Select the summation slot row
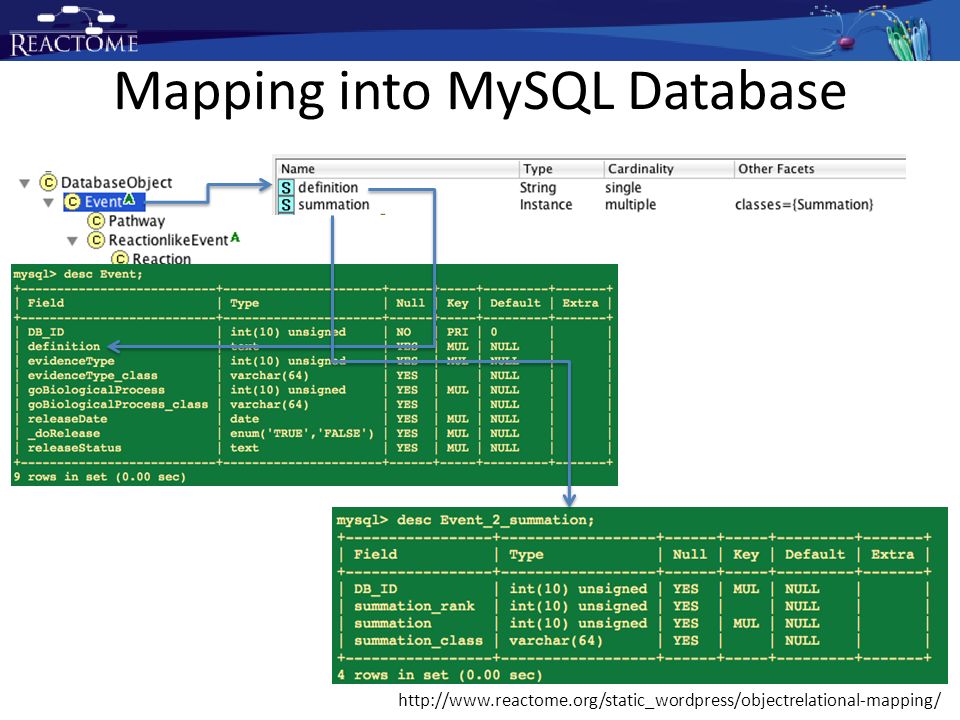960x720 pixels. pos(591,204)
